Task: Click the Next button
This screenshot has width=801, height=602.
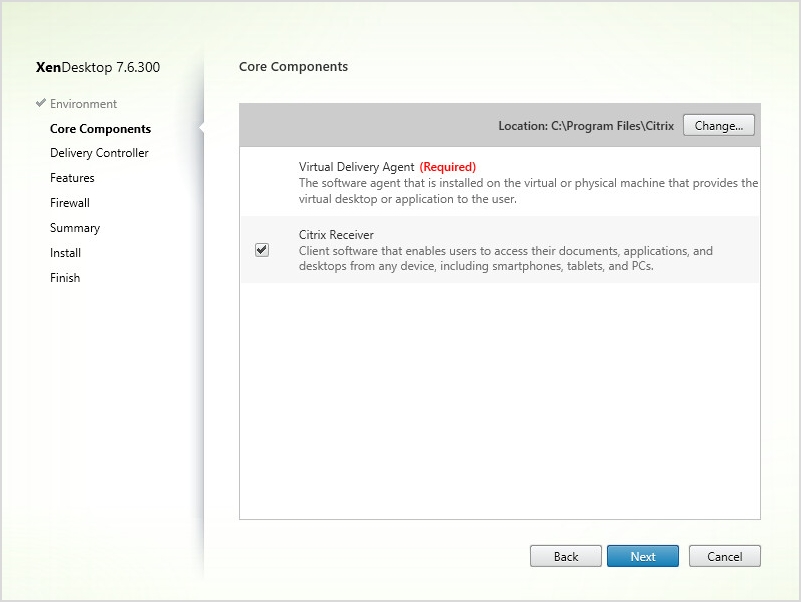Action: [643, 556]
